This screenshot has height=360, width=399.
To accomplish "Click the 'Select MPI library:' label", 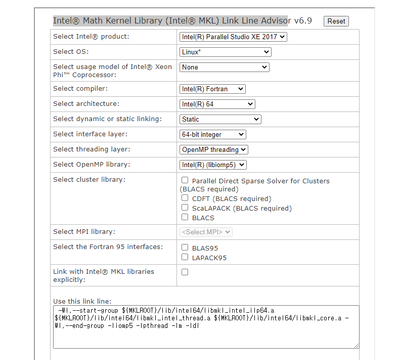I will pyautogui.click(x=84, y=232).
